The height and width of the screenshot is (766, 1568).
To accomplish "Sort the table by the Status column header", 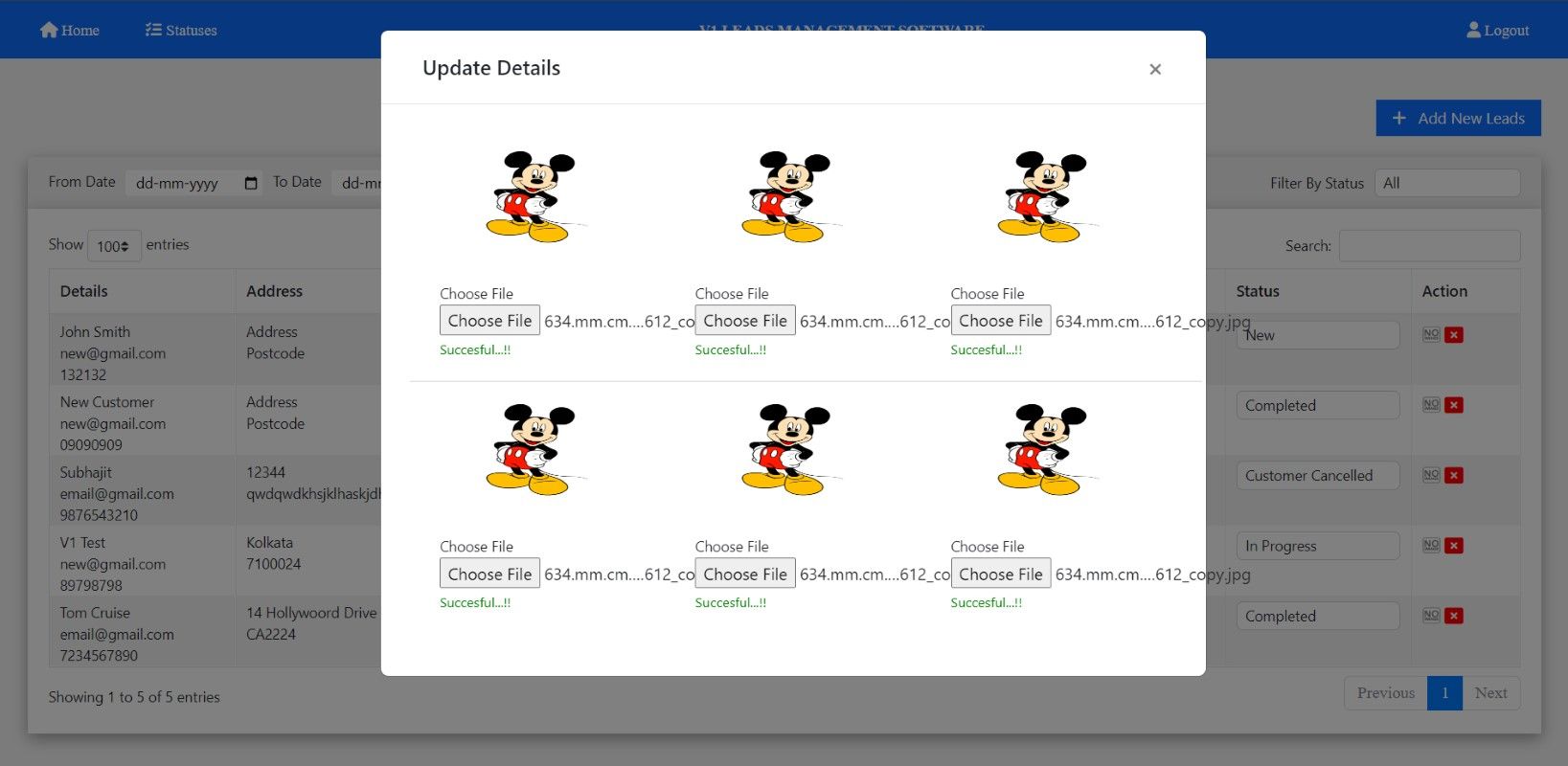I will (x=1318, y=291).
